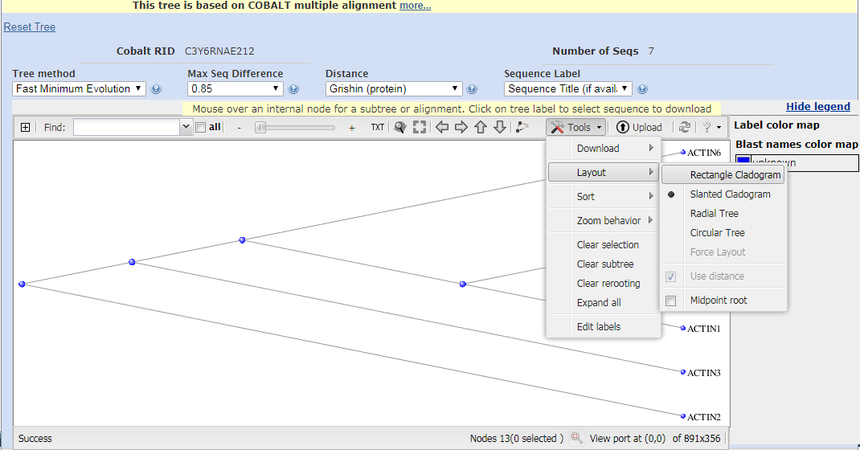Click the fit-to-window expand icon
Screen dimensions: 860x450
[x=420, y=127]
